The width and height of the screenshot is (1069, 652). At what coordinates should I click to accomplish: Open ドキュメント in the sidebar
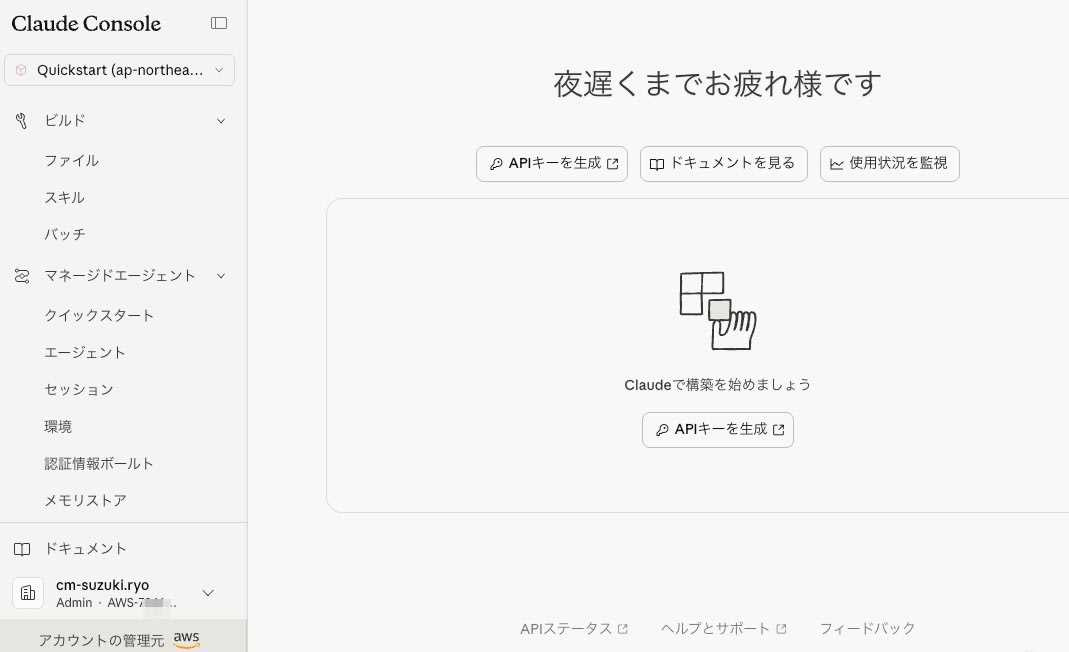tap(85, 548)
